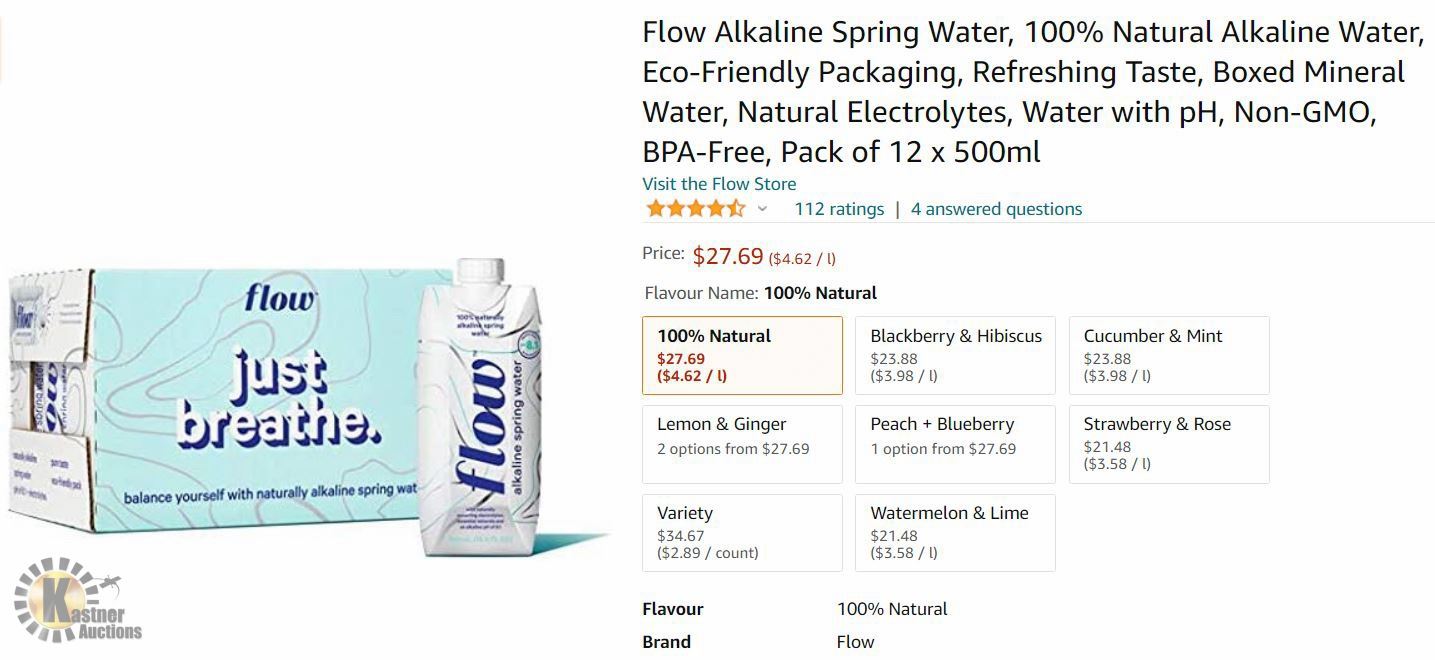Image resolution: width=1435 pixels, height=660 pixels.
Task: Click the main price beside the Price label
Action: (728, 256)
